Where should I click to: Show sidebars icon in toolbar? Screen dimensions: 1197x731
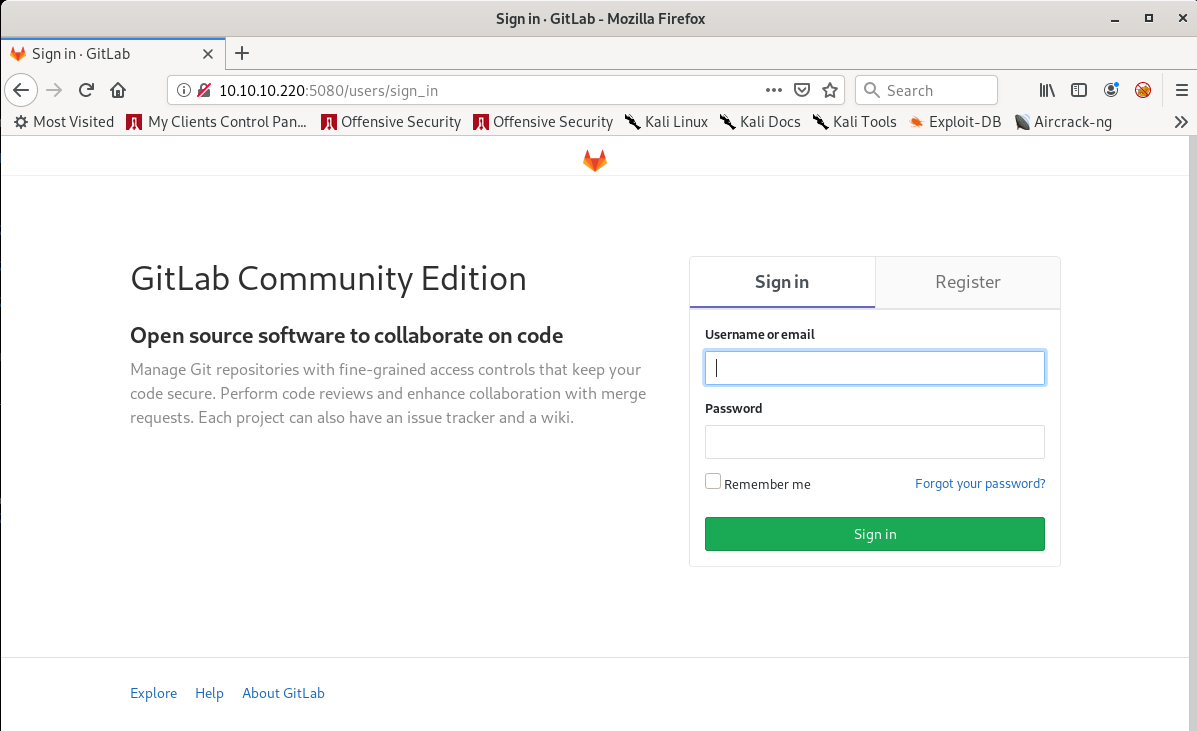tap(1079, 90)
